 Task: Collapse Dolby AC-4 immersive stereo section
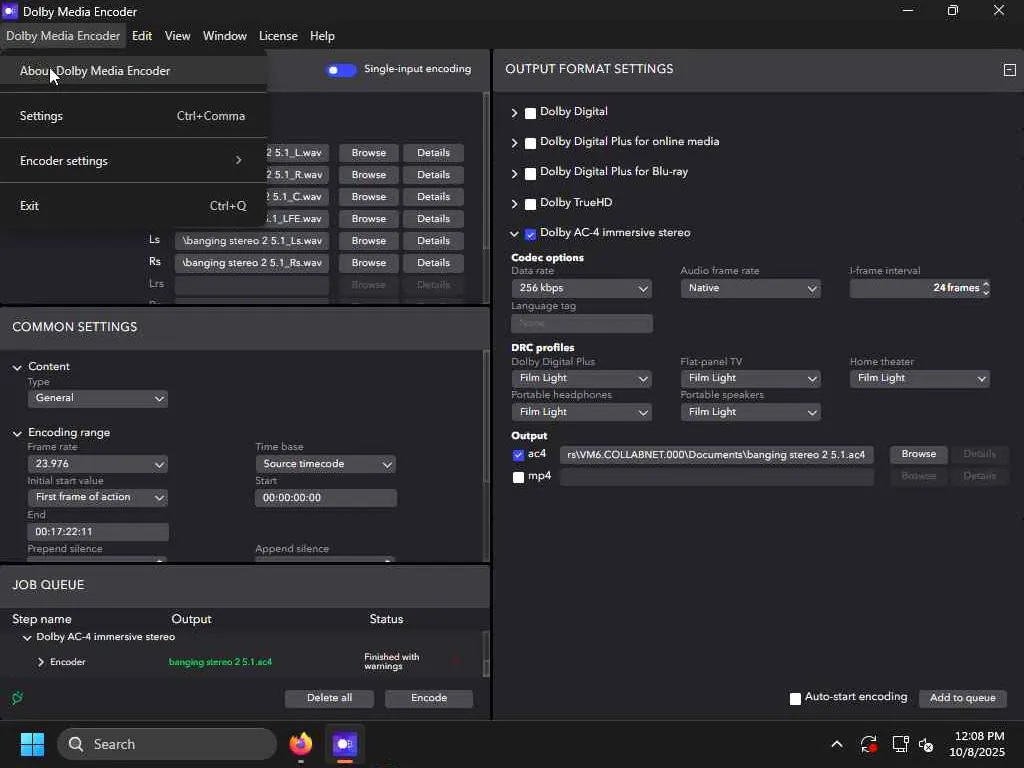click(515, 234)
